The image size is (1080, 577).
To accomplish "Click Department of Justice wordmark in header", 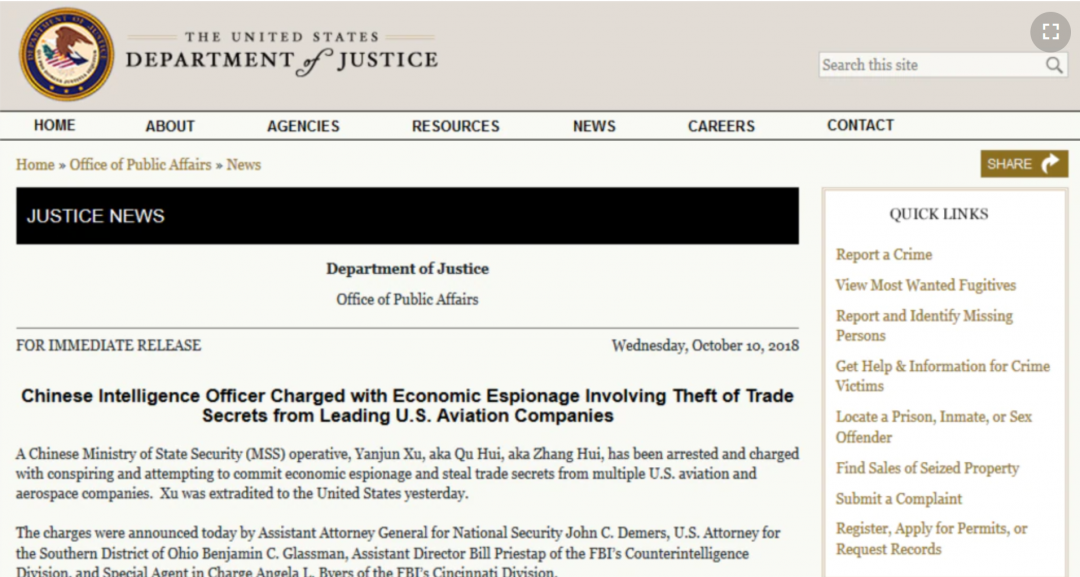I will (281, 53).
